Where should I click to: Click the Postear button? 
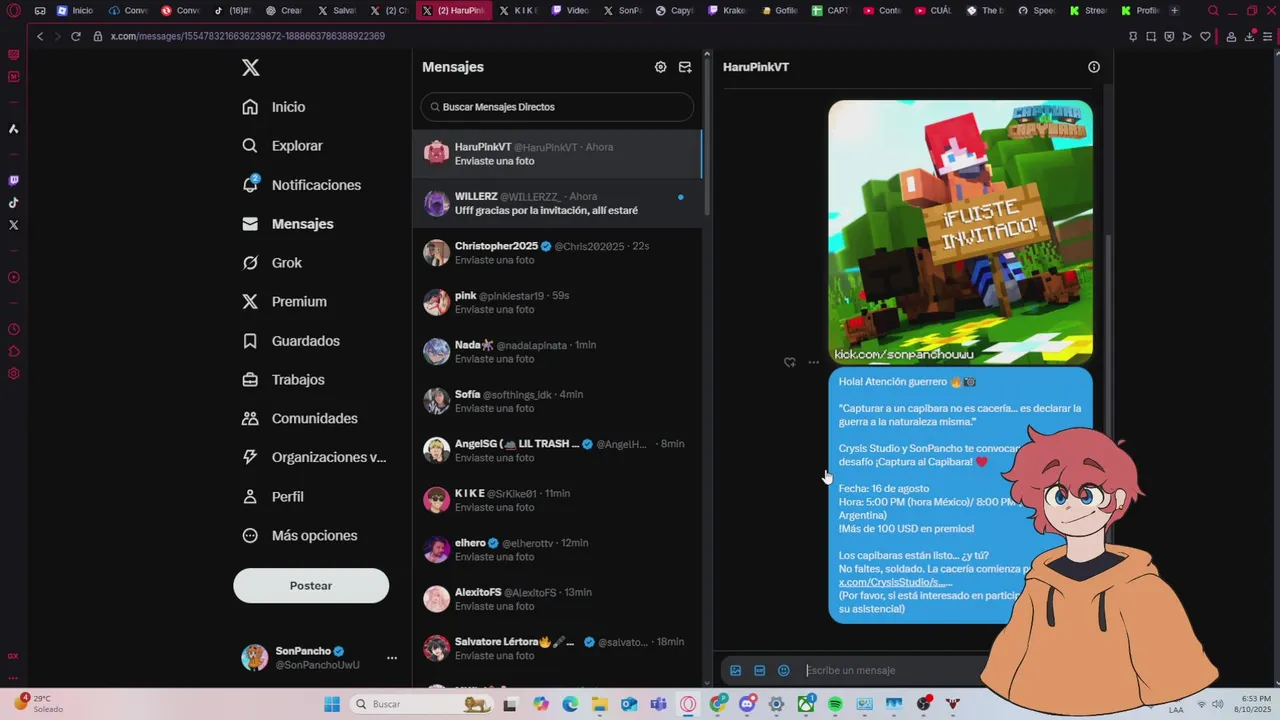point(311,586)
